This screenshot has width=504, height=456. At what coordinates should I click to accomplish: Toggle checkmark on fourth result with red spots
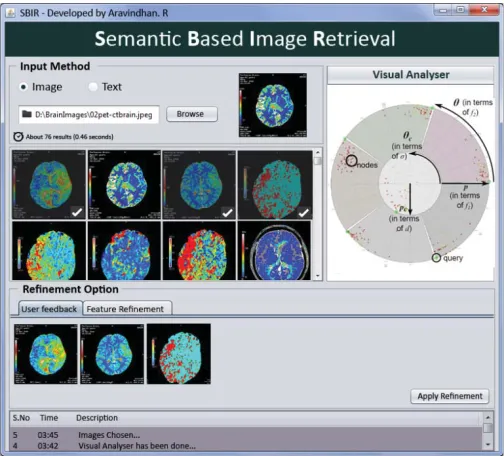tap(304, 212)
